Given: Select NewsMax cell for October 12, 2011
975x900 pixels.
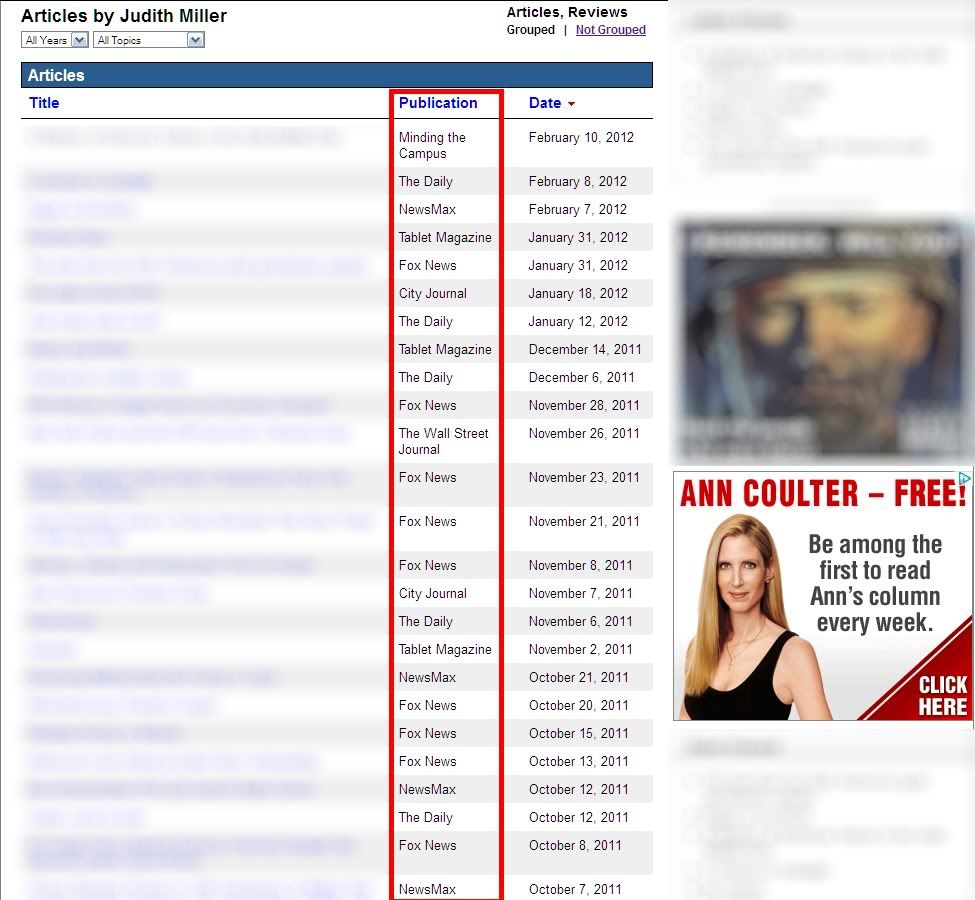Looking at the screenshot, I should (x=427, y=790).
